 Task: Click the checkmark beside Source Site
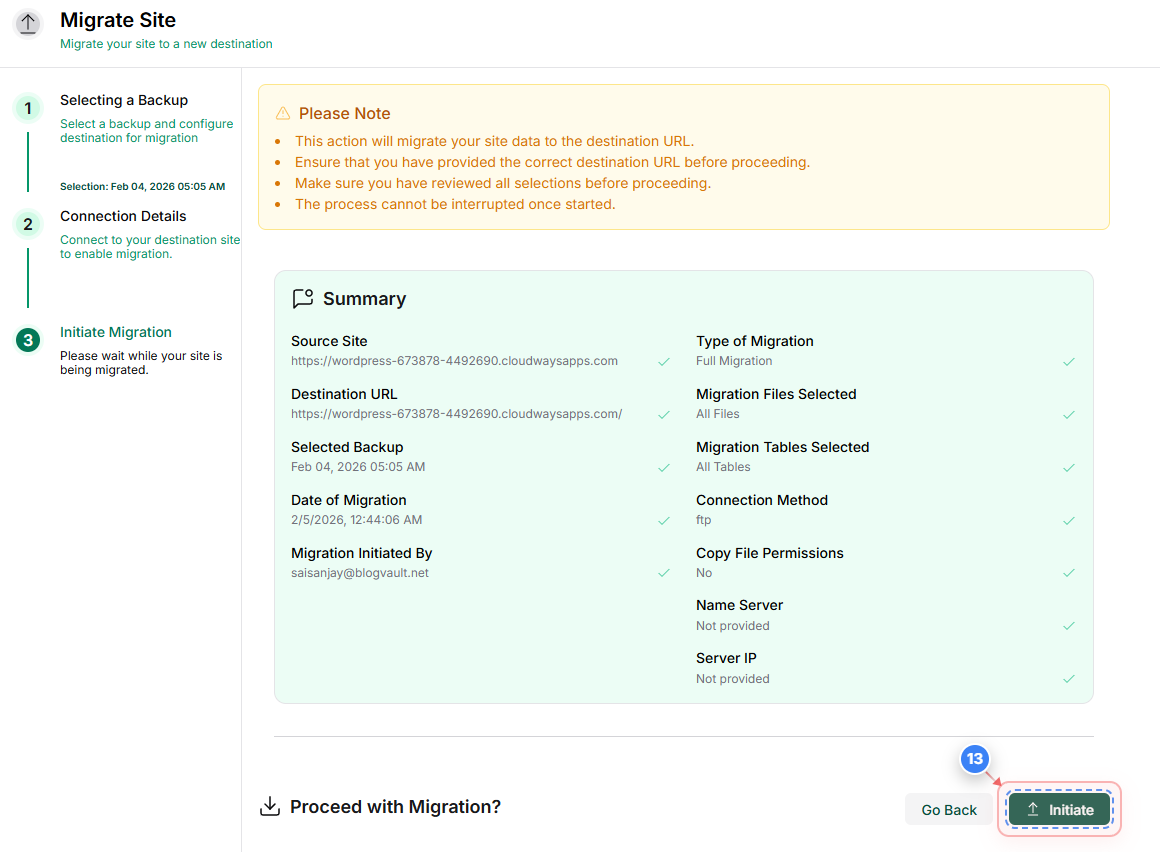[x=663, y=361]
